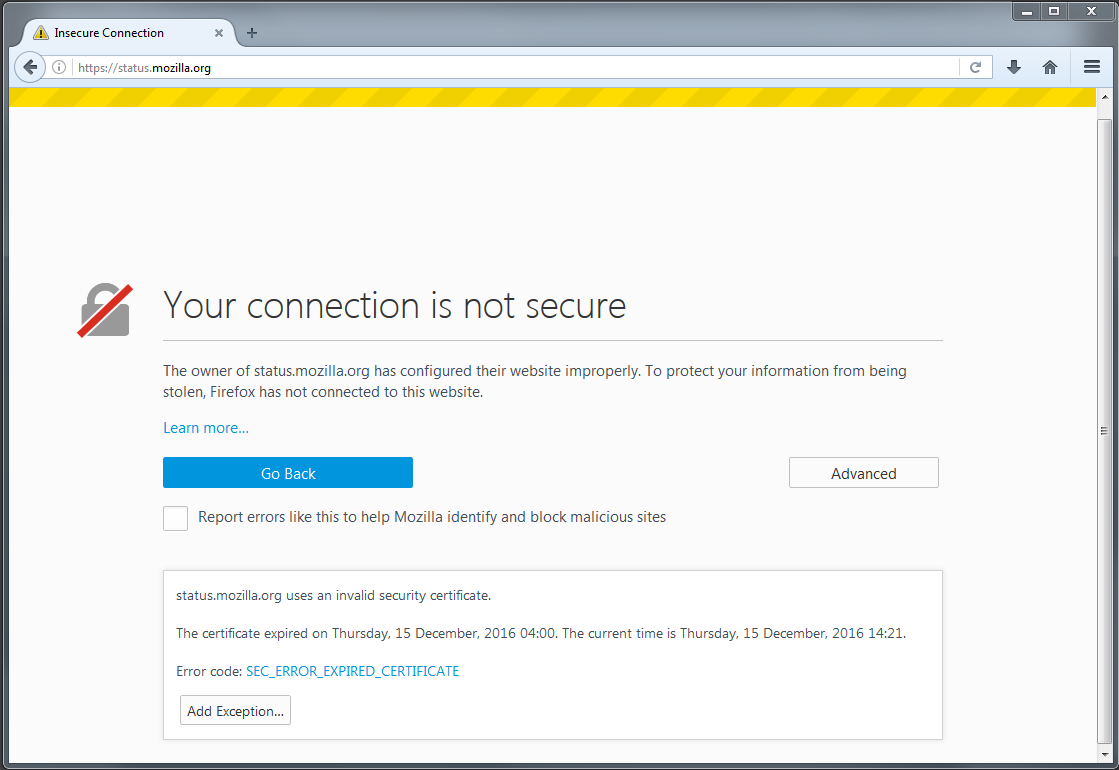
Task: Click the Add Exception button
Action: pyautogui.click(x=236, y=710)
